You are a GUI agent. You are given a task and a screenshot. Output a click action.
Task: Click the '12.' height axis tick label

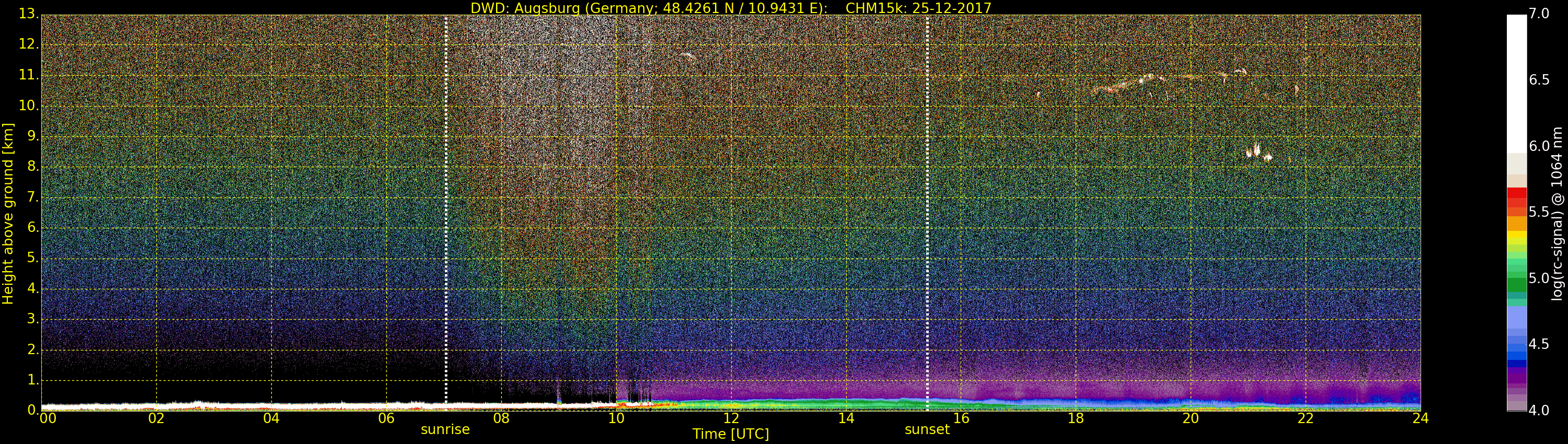[28, 44]
